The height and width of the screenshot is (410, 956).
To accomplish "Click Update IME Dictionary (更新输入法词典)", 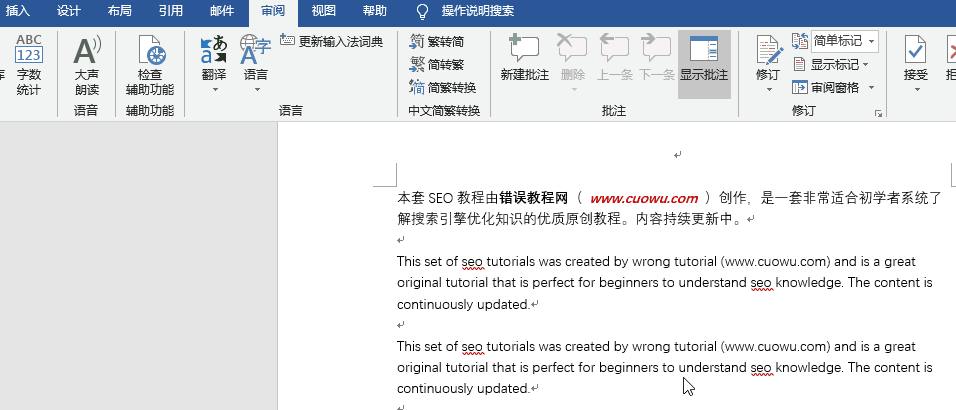I will coord(332,41).
